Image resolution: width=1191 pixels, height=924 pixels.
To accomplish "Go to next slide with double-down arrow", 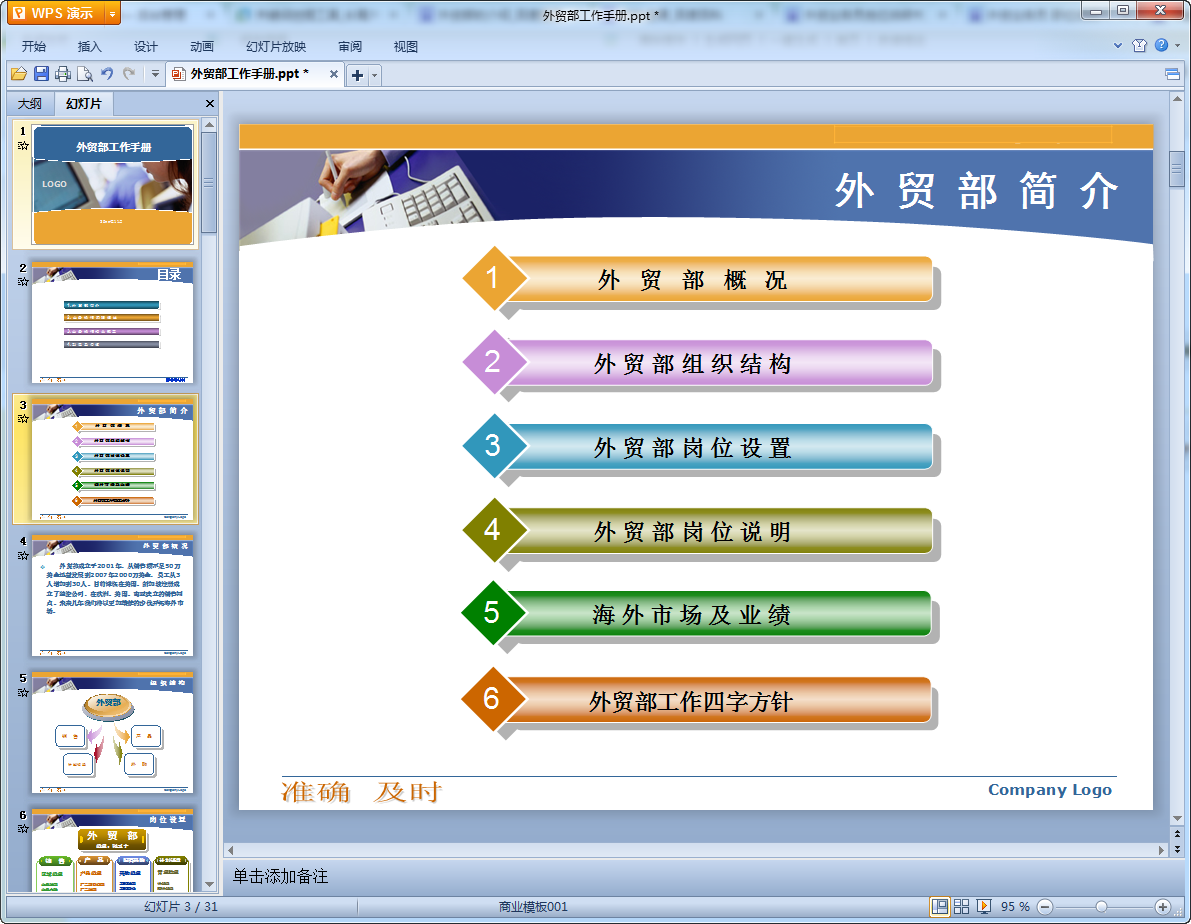I will pyautogui.click(x=1177, y=849).
